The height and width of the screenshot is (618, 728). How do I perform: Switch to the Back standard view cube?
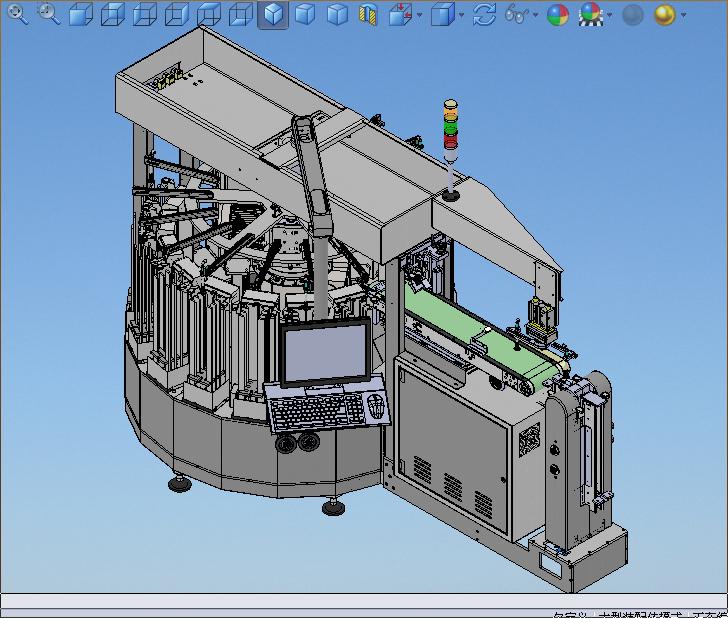tap(113, 14)
